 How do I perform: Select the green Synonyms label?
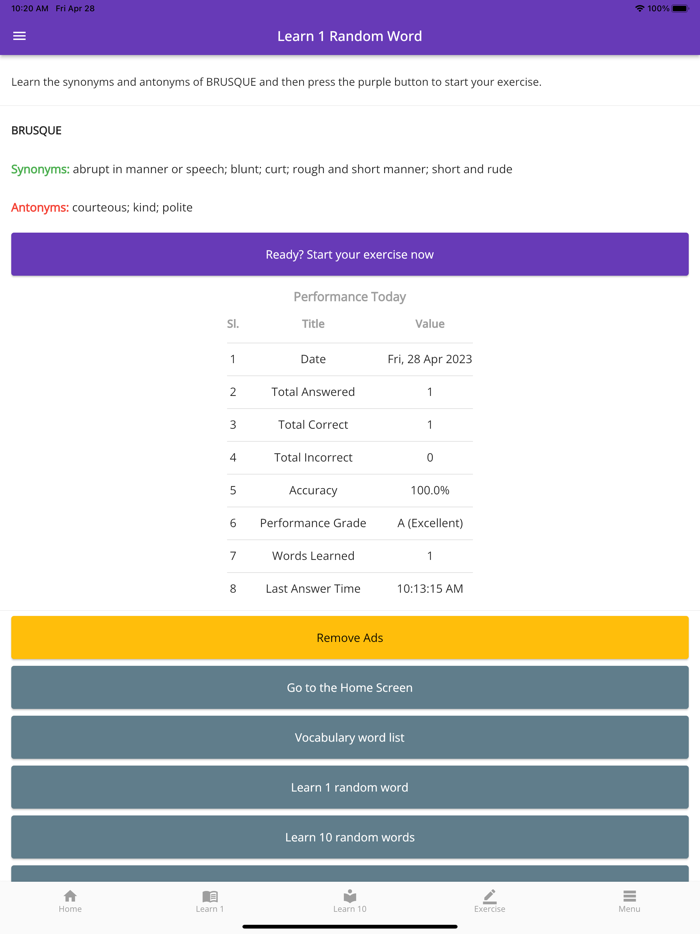click(x=38, y=169)
